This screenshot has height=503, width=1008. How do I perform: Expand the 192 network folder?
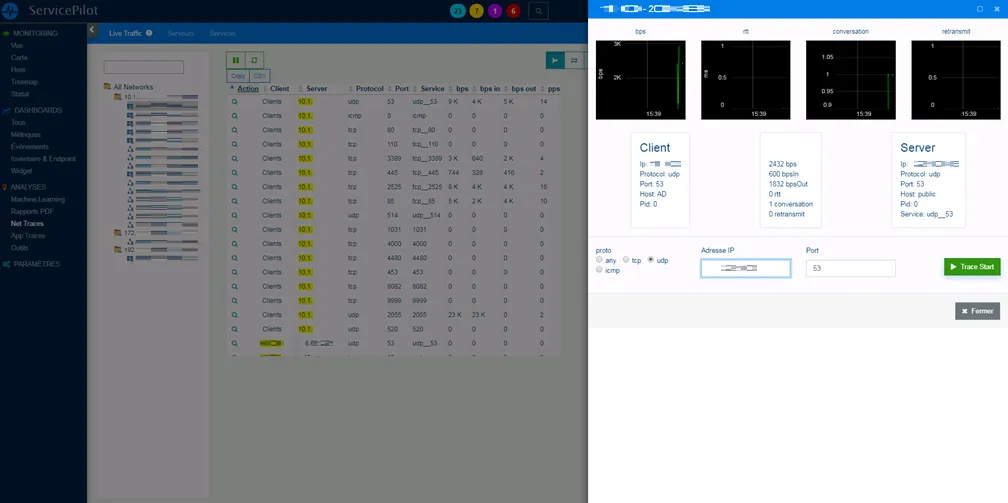[x=118, y=250]
